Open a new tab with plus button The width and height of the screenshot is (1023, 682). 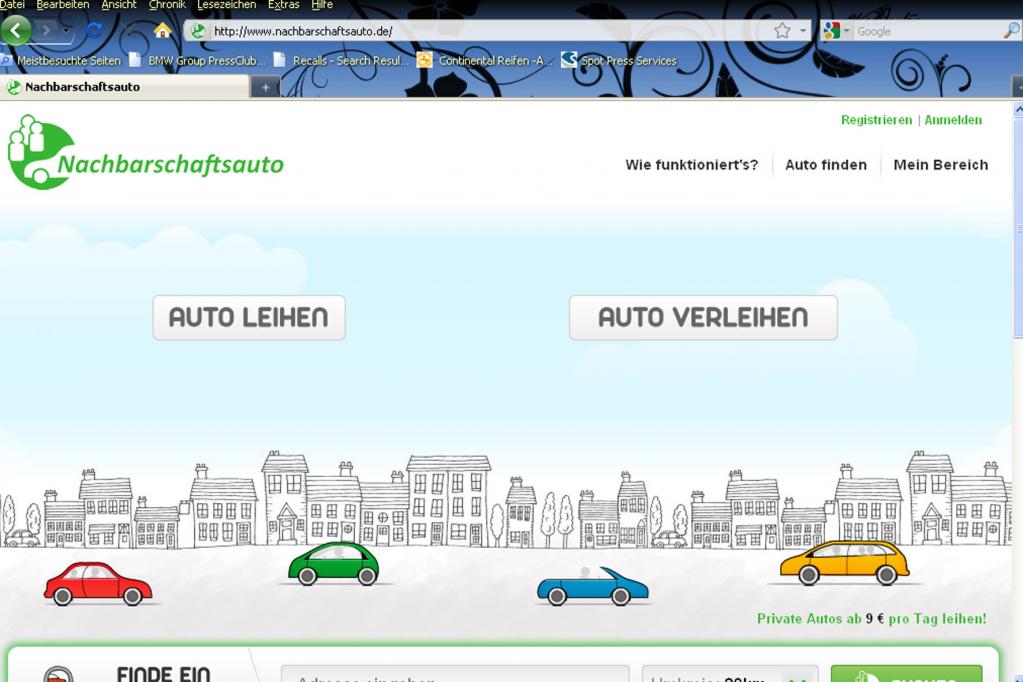coord(265,87)
